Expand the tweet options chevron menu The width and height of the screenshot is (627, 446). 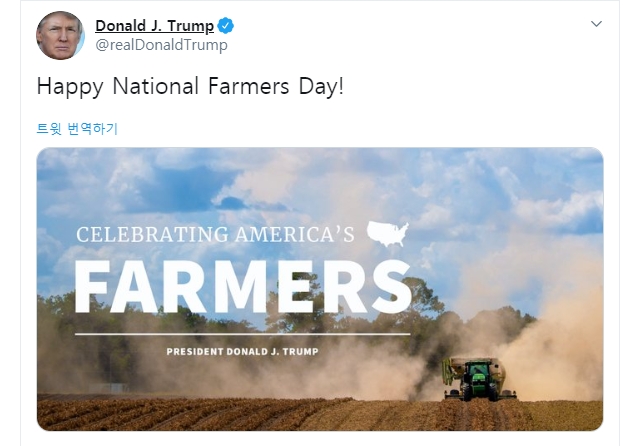click(x=597, y=24)
